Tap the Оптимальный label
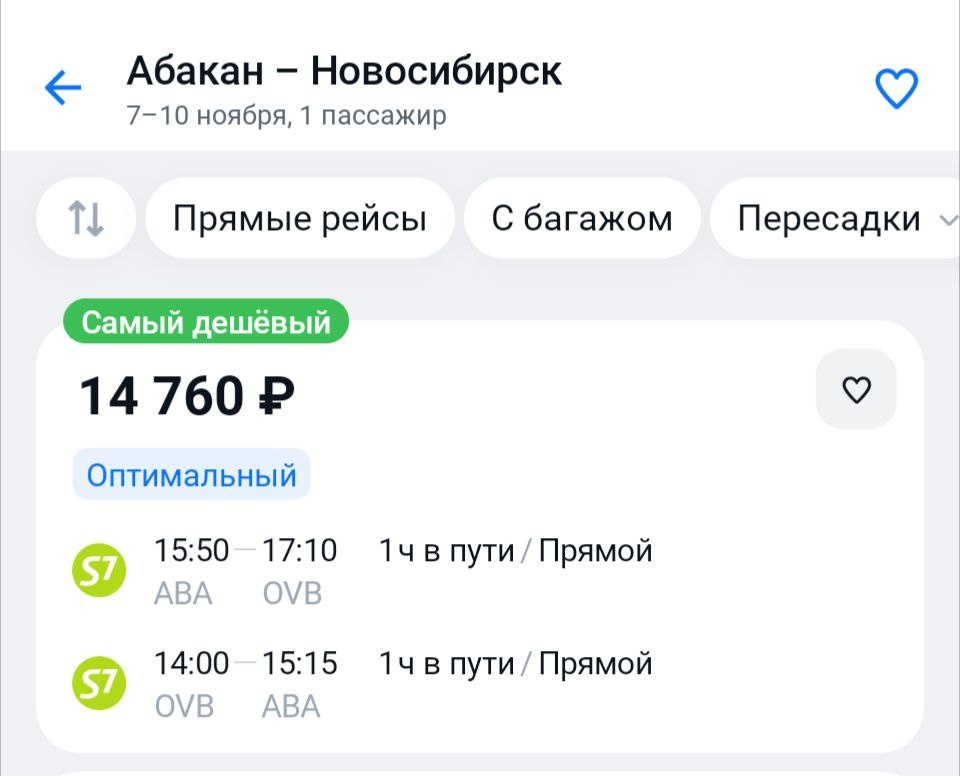 pos(191,474)
